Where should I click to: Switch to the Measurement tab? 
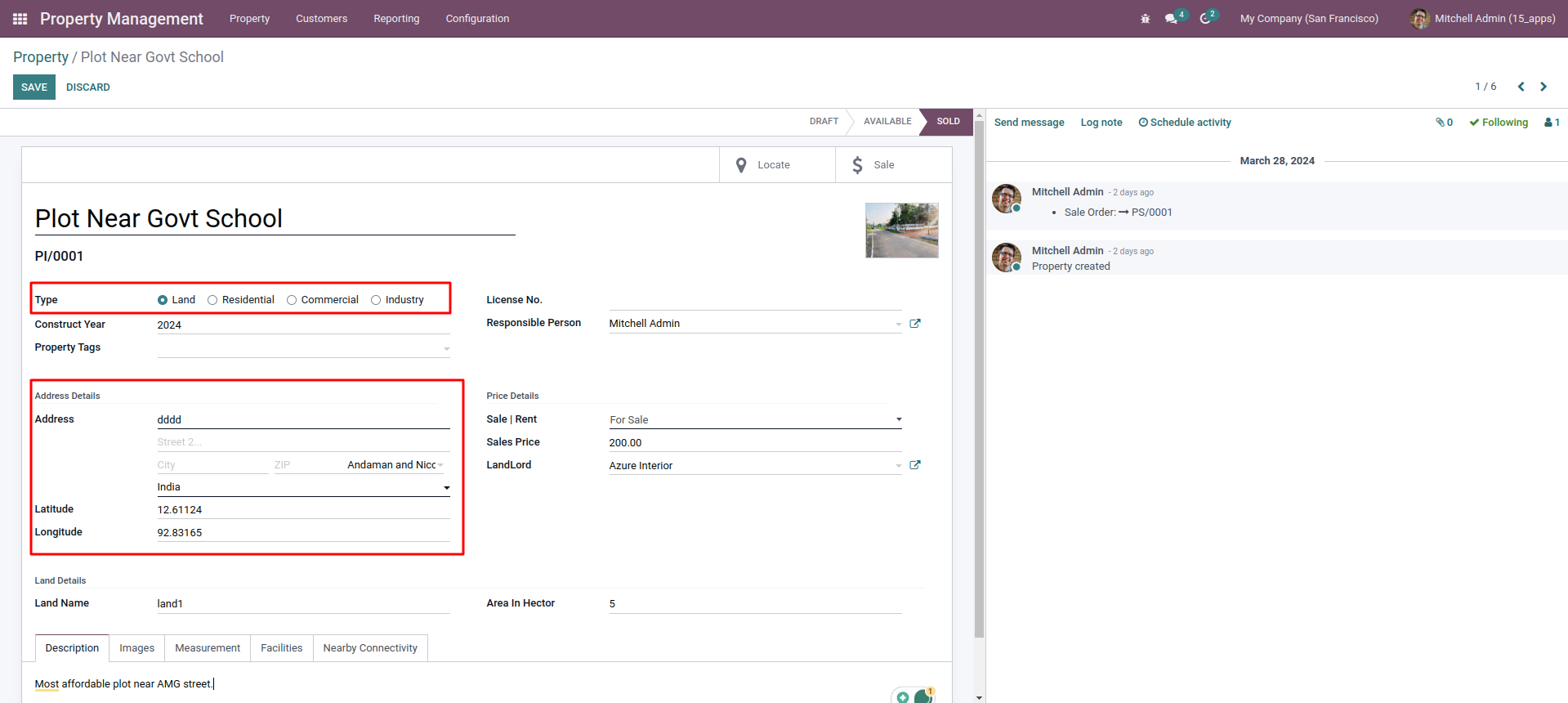[208, 648]
